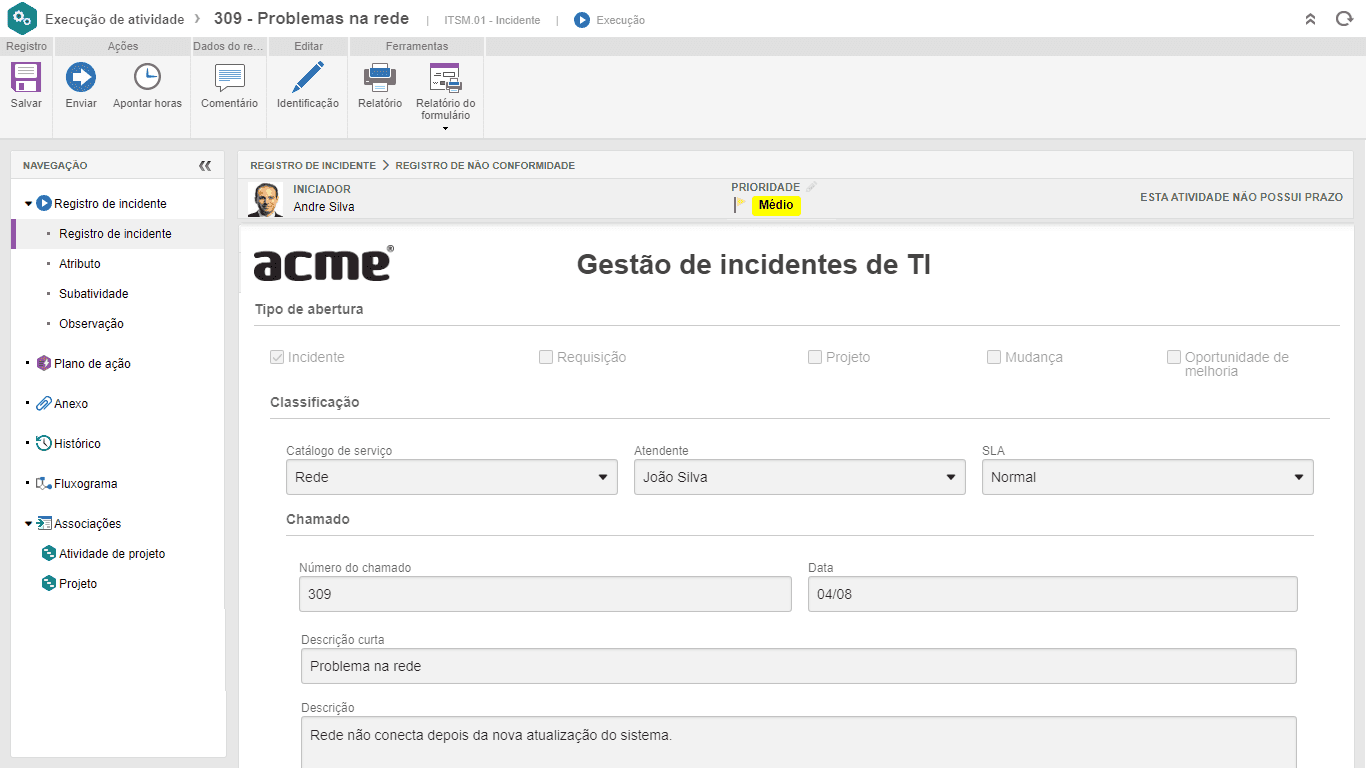Click the Enviar arrow icon
Viewport: 1366px width, 768px height.
(81, 77)
